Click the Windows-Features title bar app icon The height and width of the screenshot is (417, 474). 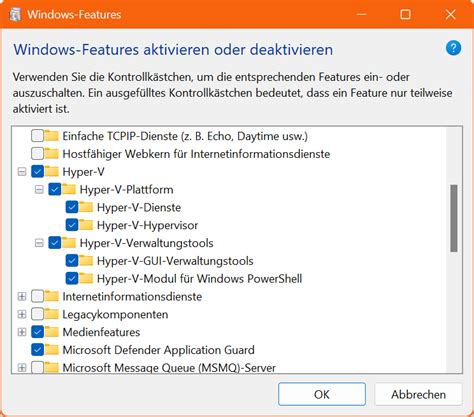click(15, 15)
